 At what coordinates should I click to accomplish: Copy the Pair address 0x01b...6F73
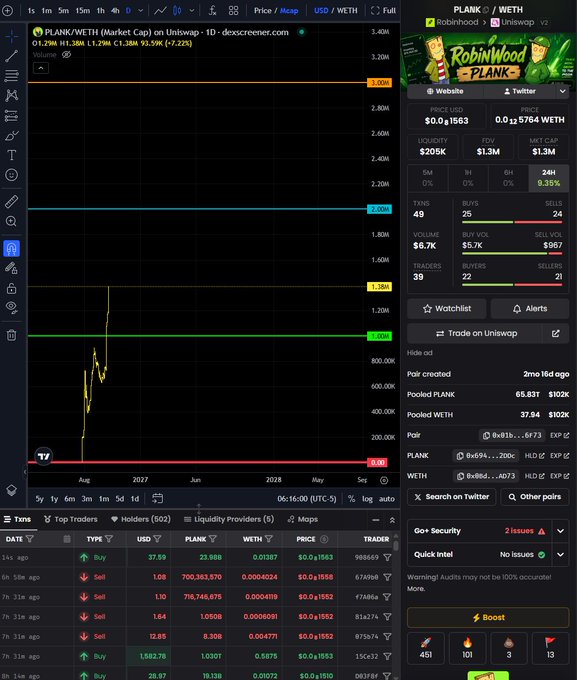512,435
